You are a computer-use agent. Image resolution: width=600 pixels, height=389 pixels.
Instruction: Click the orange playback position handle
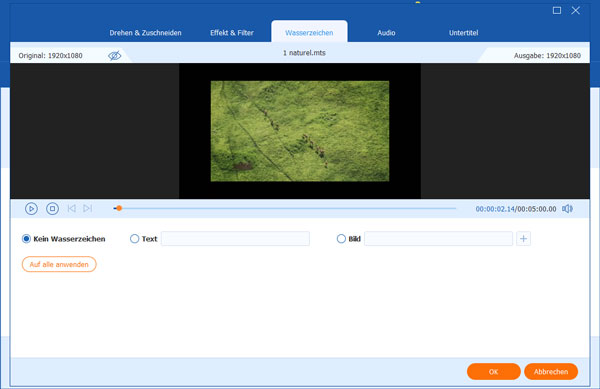pyautogui.click(x=119, y=208)
